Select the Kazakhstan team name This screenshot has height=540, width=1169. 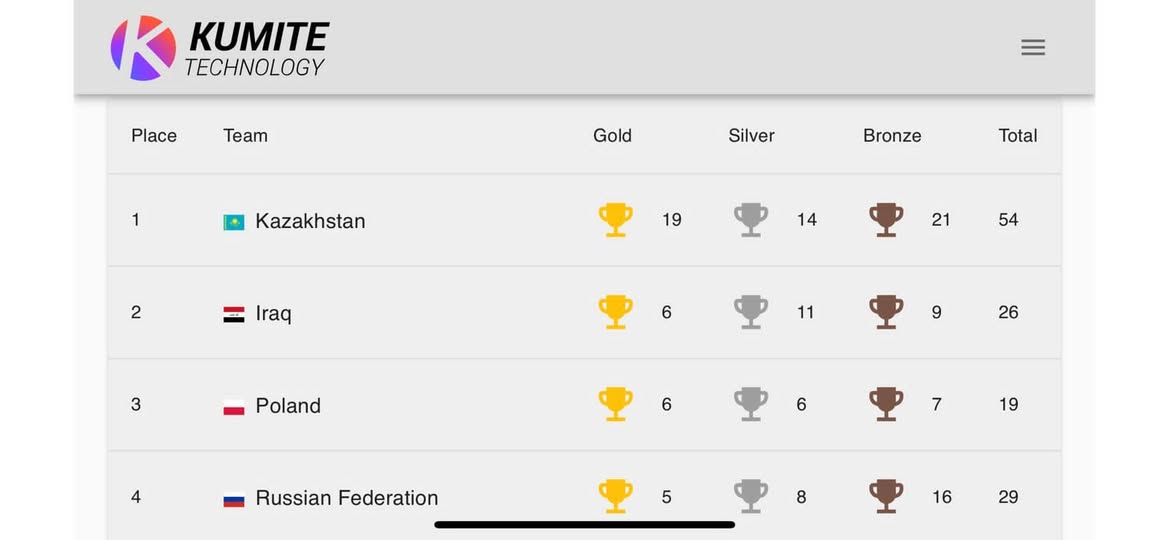(x=310, y=221)
